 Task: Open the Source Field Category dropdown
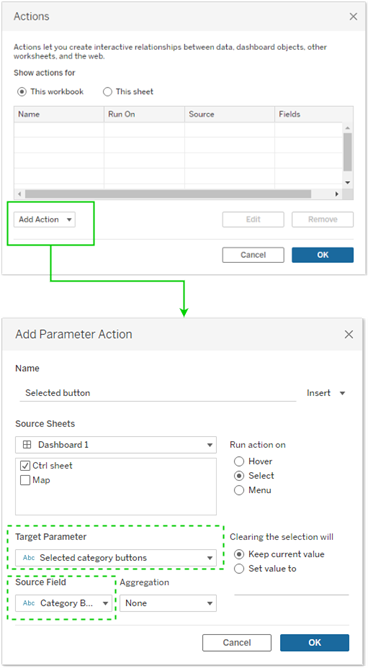pos(64,603)
